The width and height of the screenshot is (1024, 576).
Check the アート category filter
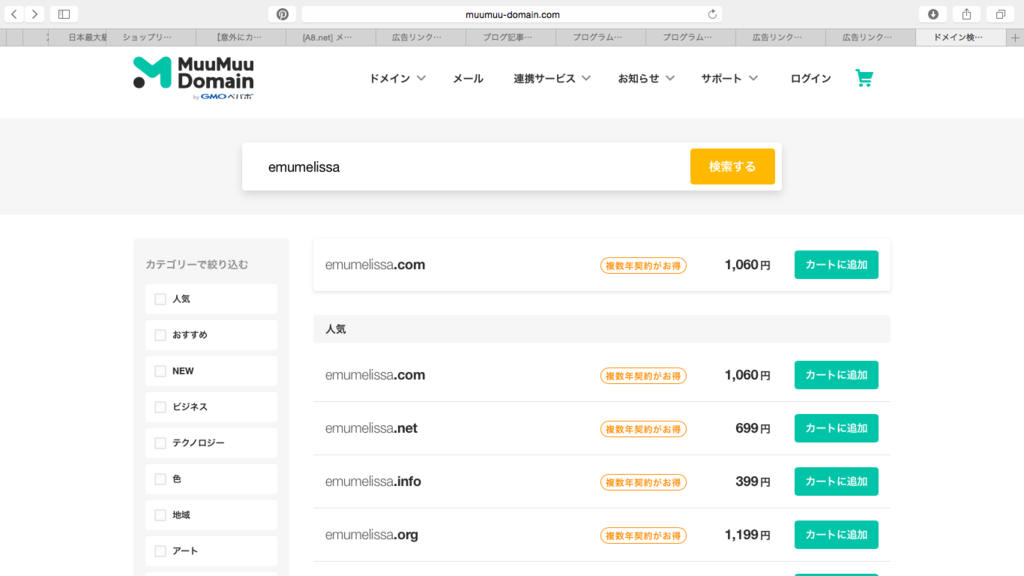pyautogui.click(x=160, y=551)
